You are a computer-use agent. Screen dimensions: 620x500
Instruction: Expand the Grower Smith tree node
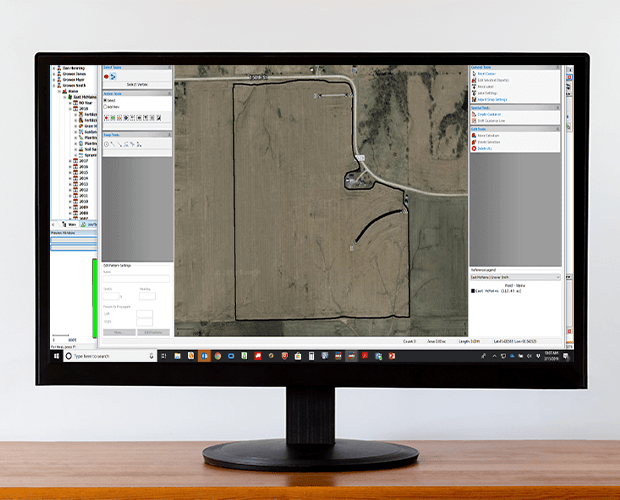pyautogui.click(x=54, y=86)
